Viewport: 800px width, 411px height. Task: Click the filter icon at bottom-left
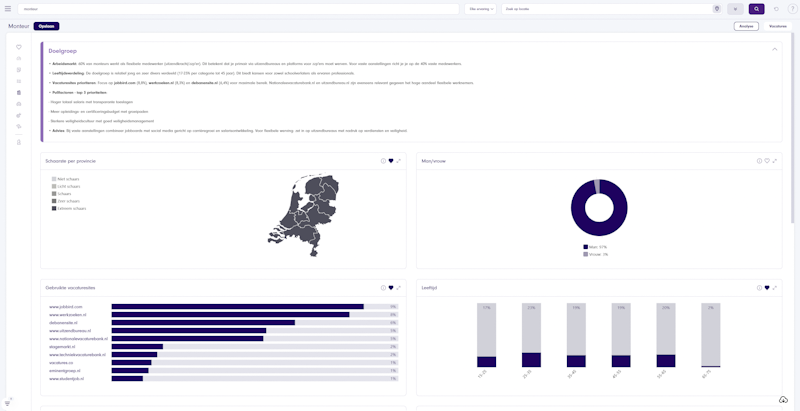click(x=7, y=403)
